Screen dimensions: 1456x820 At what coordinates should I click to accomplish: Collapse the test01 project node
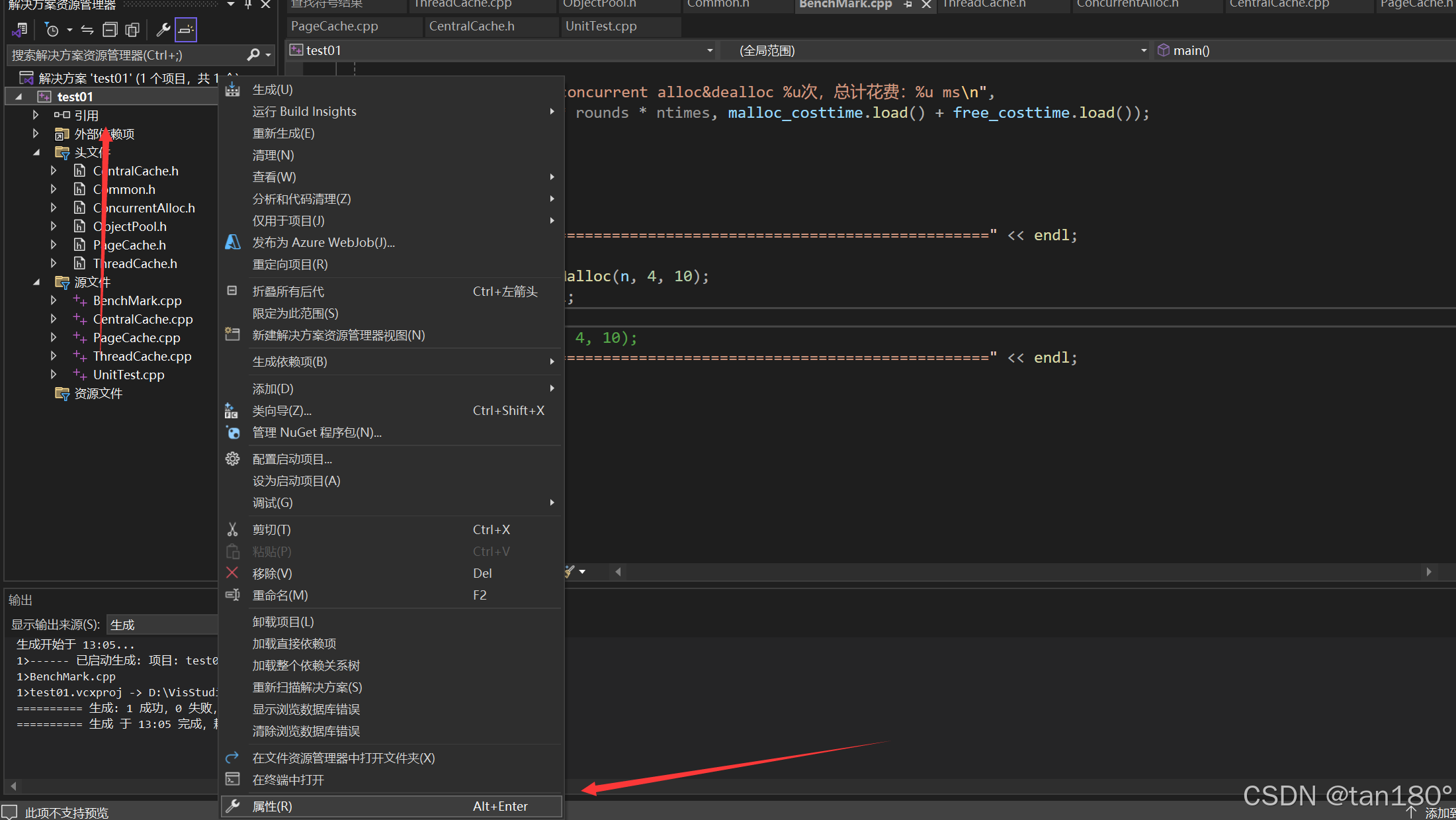tap(19, 97)
